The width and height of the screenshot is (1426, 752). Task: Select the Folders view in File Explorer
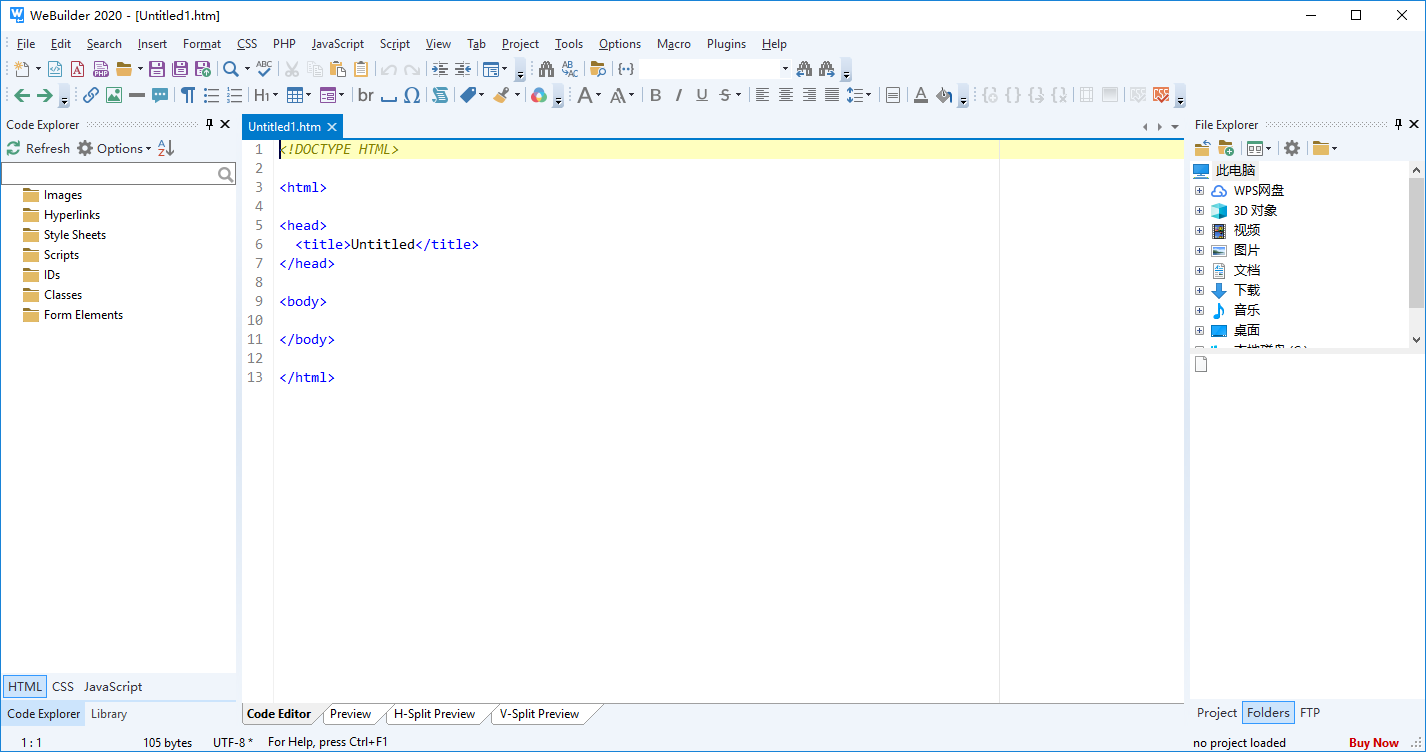1267,713
